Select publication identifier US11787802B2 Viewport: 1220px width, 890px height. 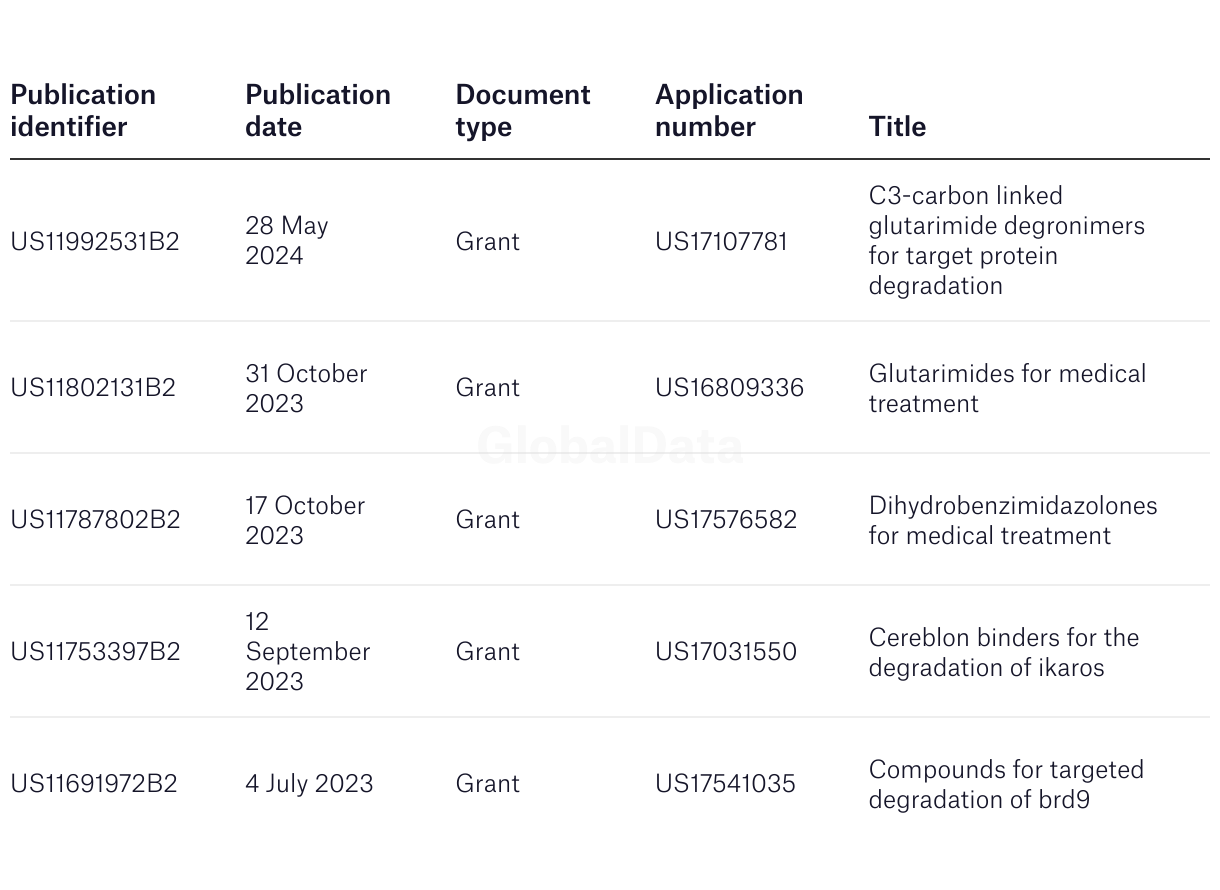(95, 519)
